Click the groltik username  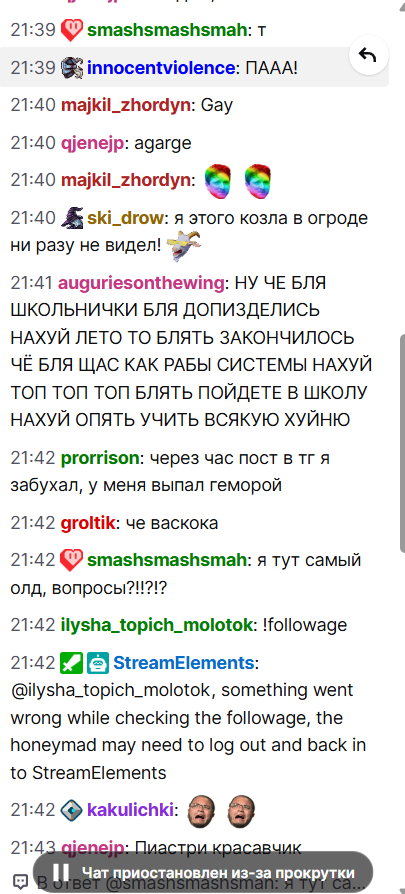88,523
